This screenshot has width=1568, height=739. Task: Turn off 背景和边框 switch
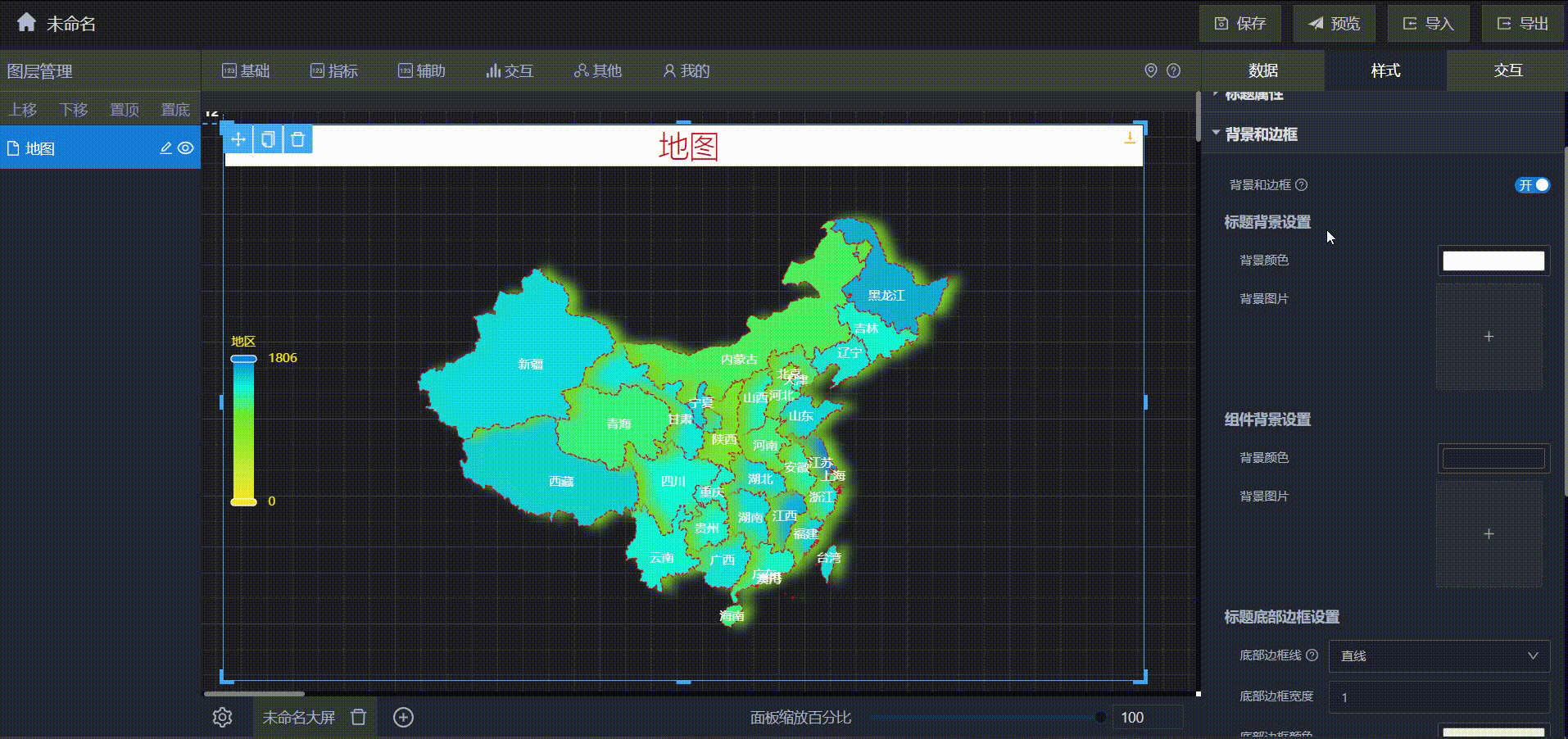click(x=1531, y=185)
